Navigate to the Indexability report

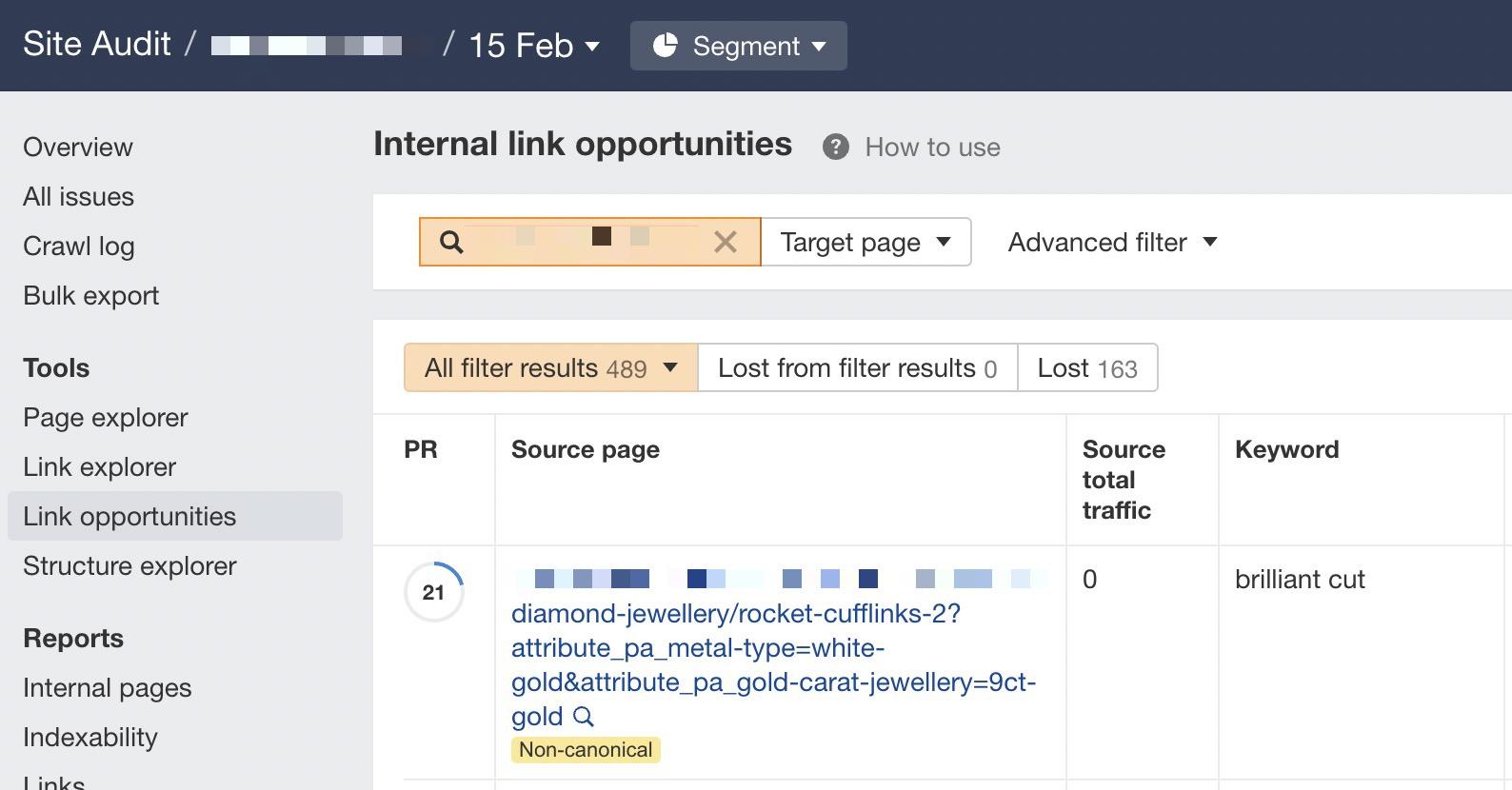[x=90, y=737]
